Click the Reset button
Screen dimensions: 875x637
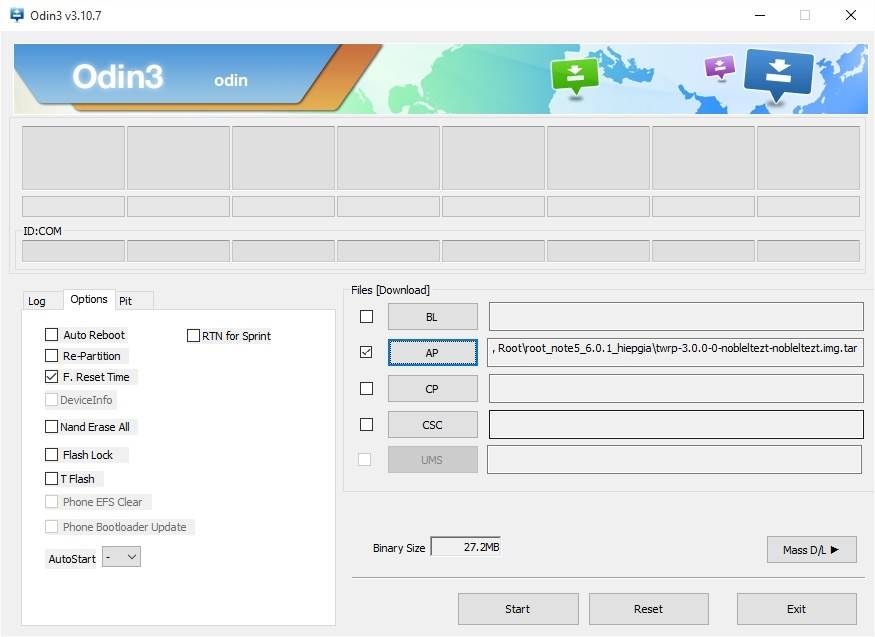point(648,609)
